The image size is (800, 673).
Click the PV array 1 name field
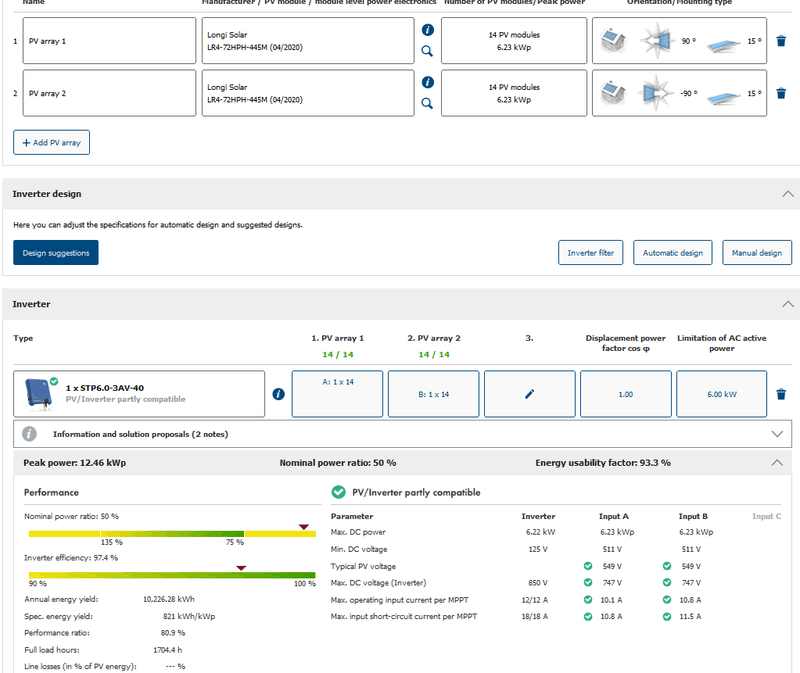[x=107, y=41]
